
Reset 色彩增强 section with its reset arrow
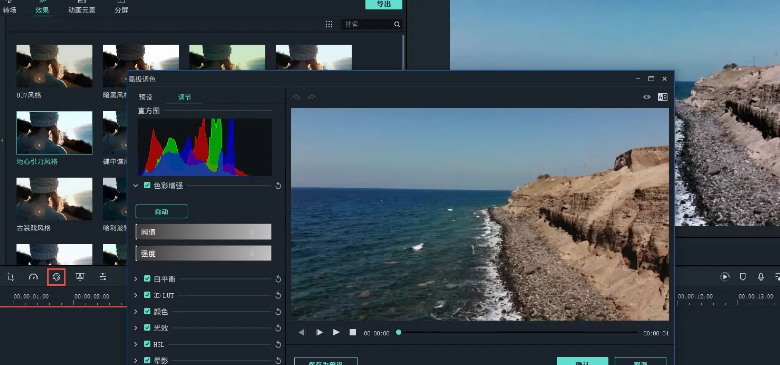278,185
